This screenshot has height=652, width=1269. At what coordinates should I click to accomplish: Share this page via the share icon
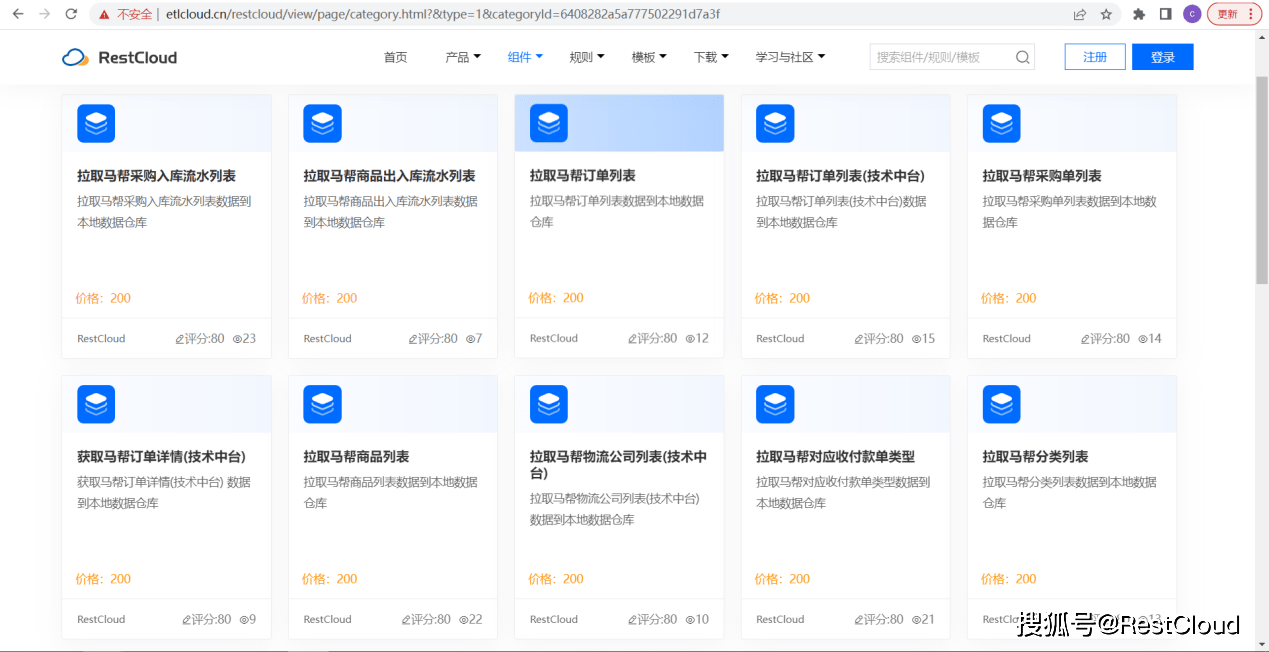click(1080, 14)
